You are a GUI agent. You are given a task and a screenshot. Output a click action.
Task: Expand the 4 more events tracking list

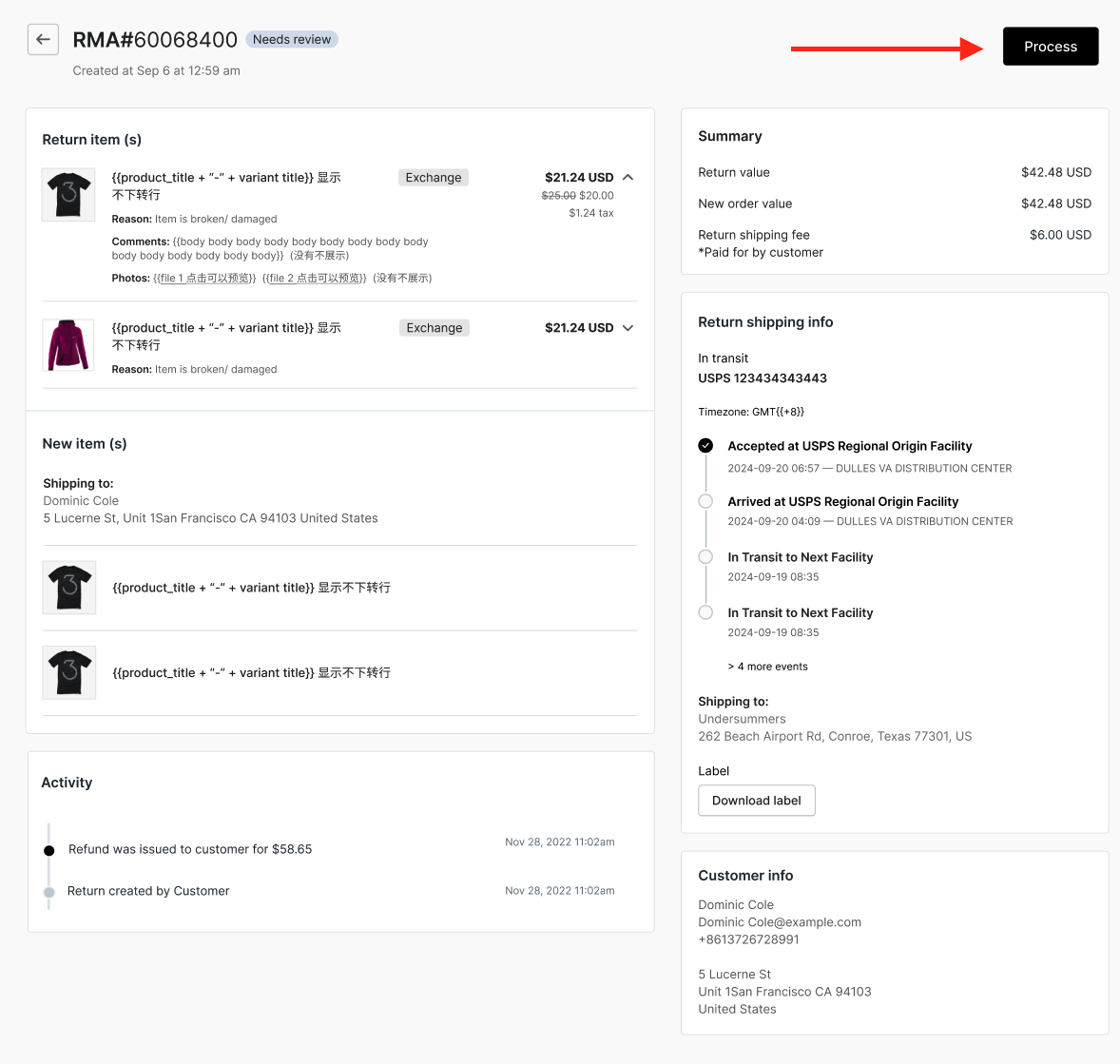coord(767,667)
